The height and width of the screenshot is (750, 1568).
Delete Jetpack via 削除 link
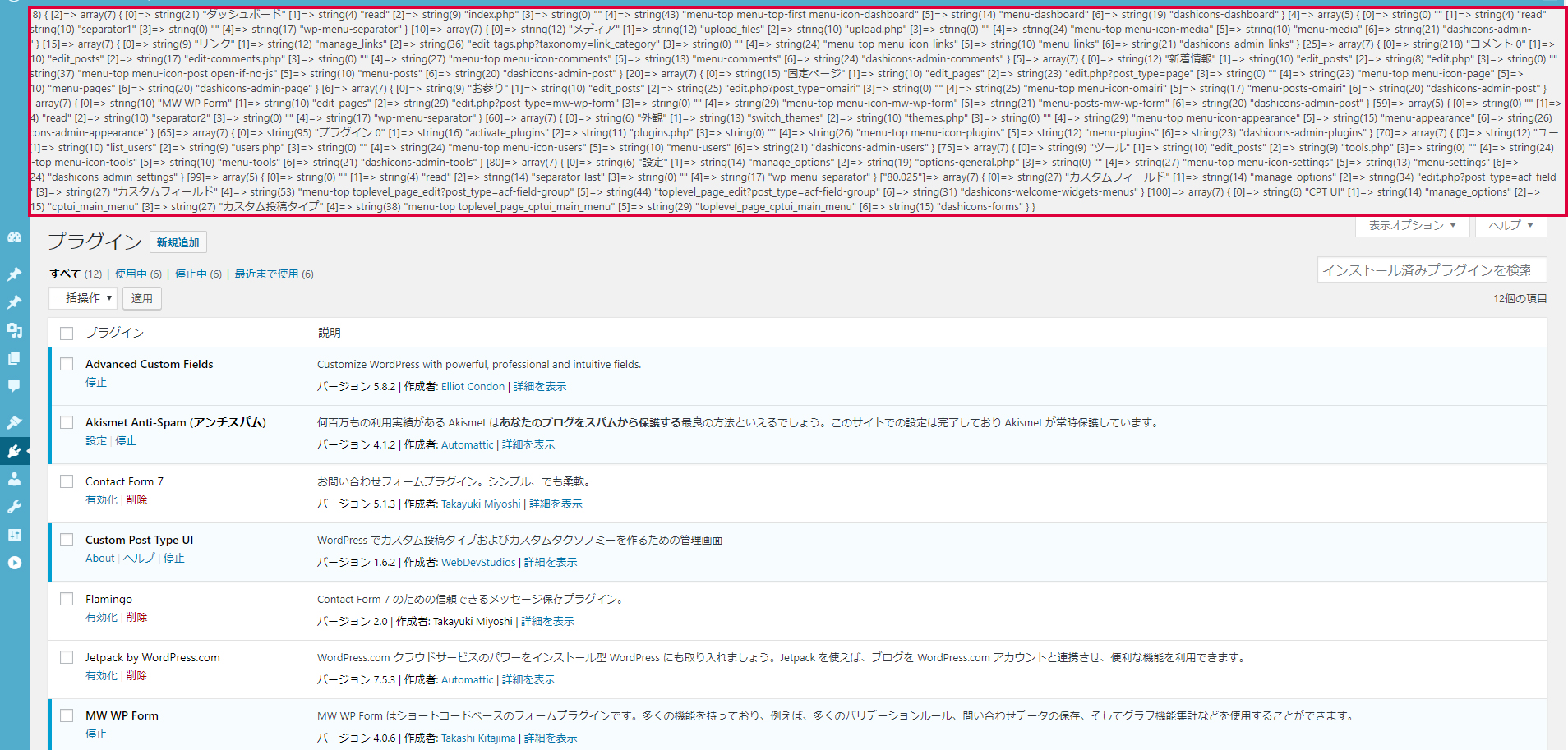point(136,676)
